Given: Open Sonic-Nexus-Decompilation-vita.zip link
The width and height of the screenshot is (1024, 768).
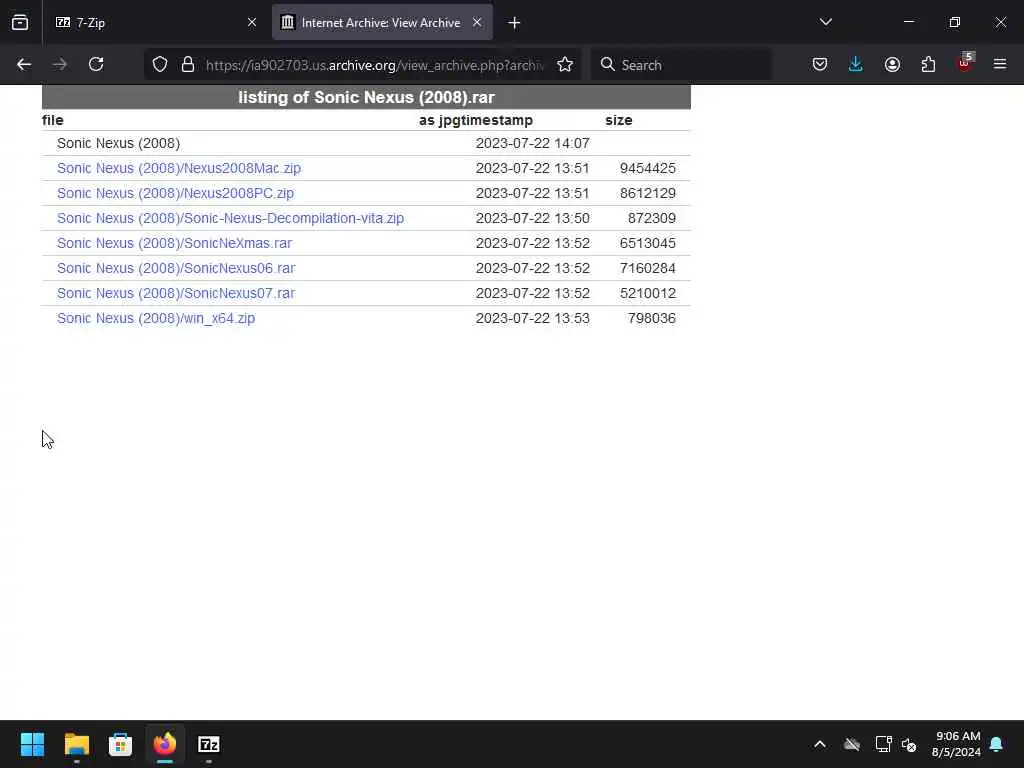Looking at the screenshot, I should click(230, 218).
